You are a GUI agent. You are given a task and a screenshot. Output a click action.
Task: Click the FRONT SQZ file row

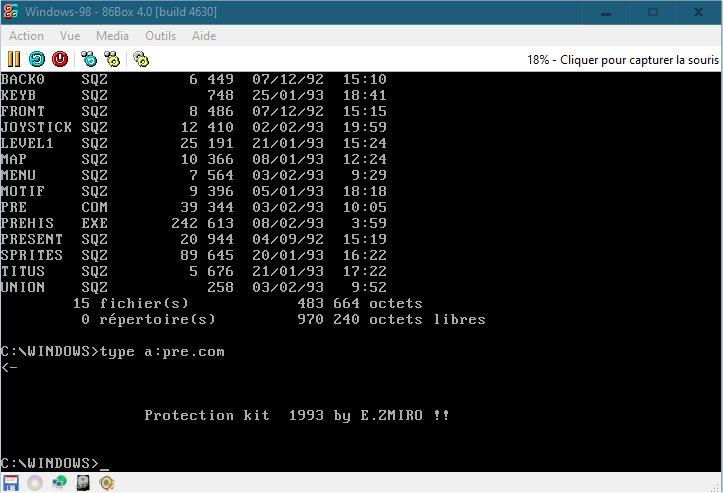(194, 112)
